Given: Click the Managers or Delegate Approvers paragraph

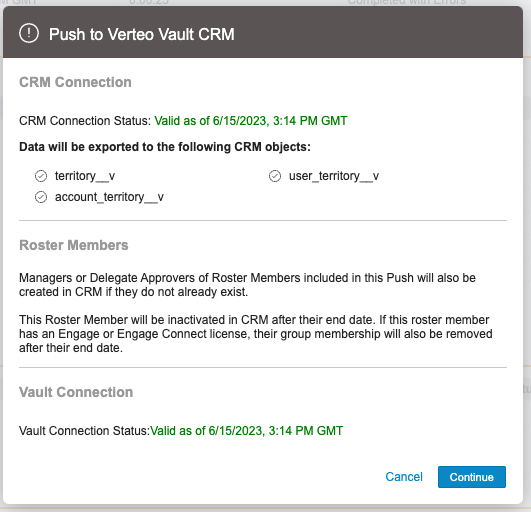Looking at the screenshot, I should (247, 285).
